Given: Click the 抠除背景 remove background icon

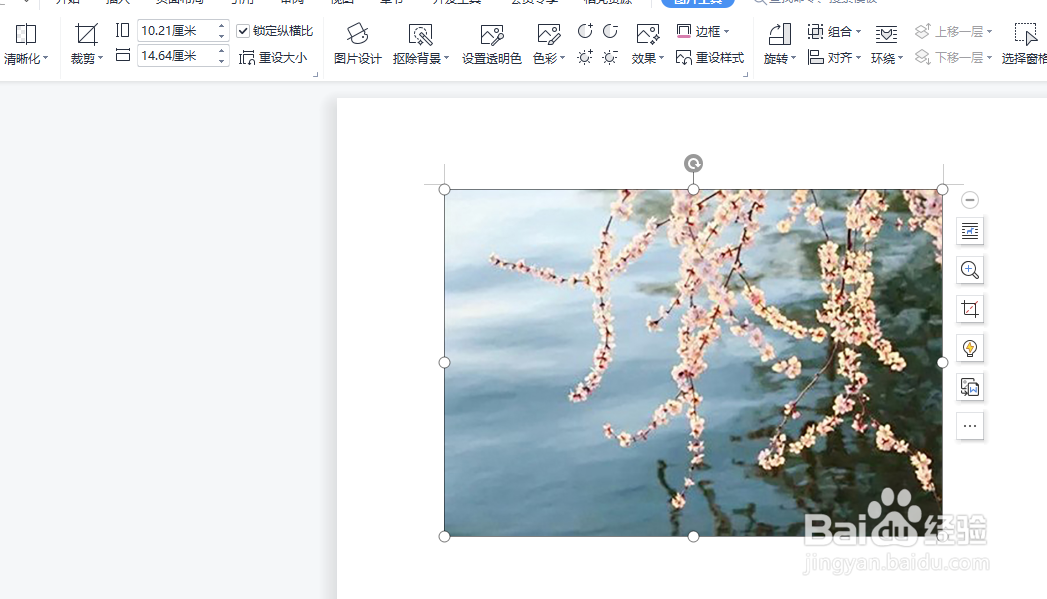Looking at the screenshot, I should (420, 35).
